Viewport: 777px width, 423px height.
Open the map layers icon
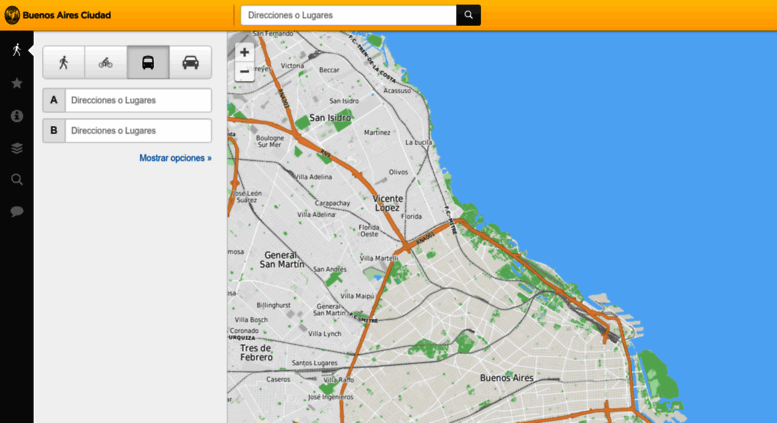(17, 148)
